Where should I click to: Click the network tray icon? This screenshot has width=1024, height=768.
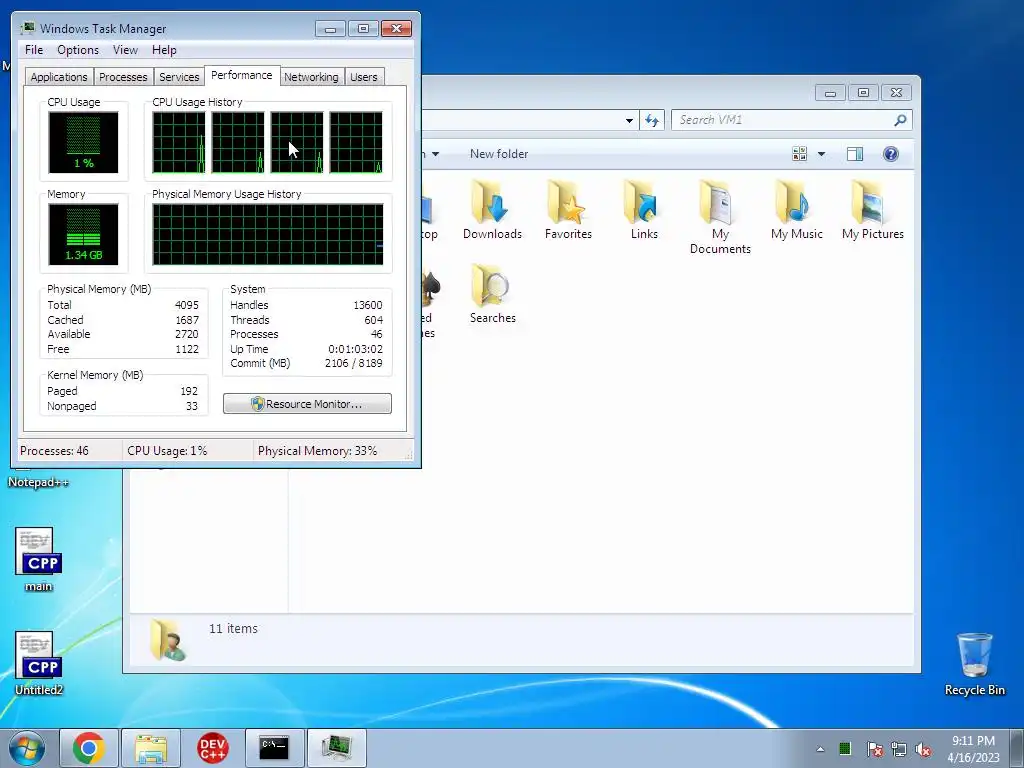tap(899, 749)
